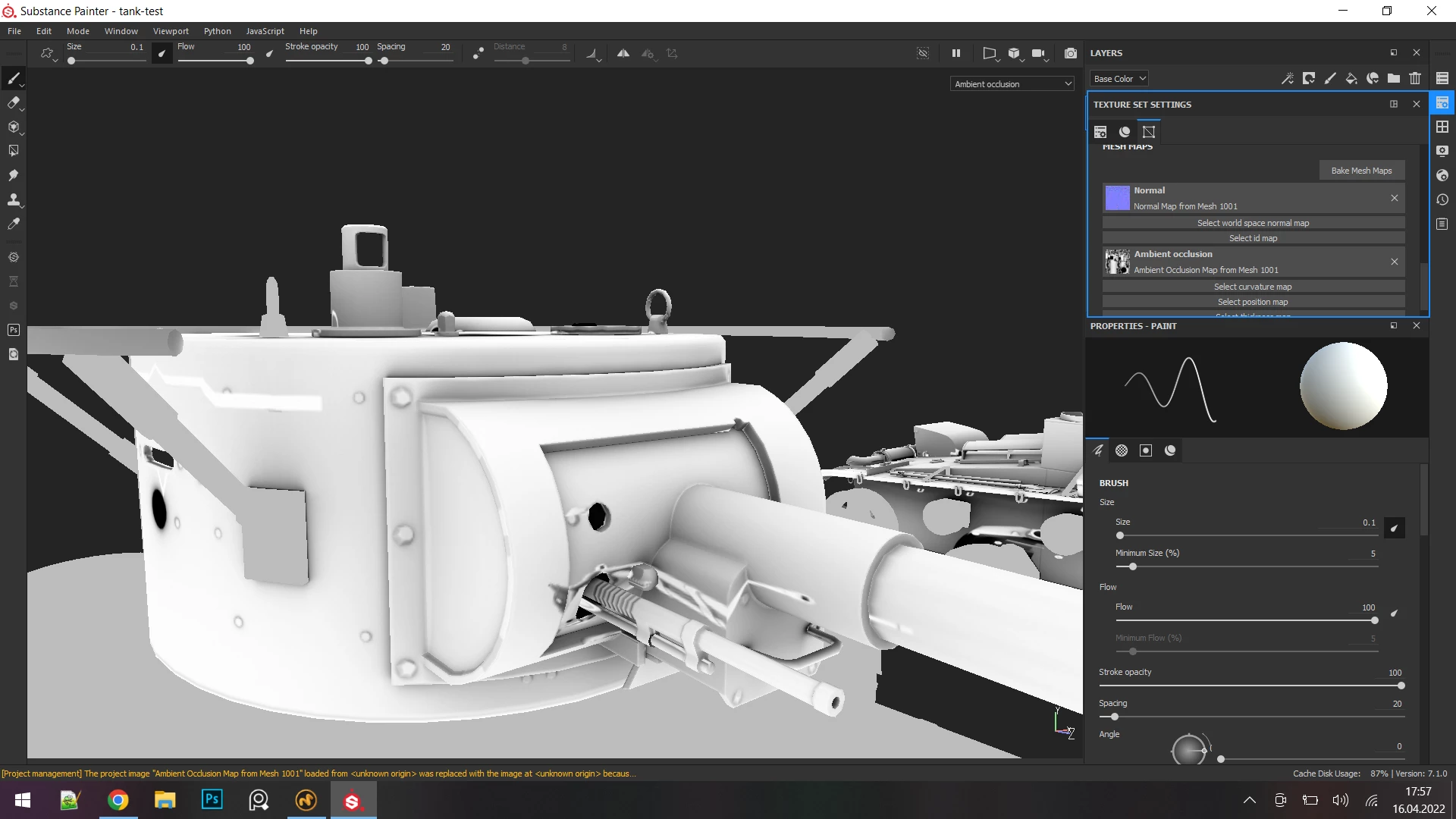The width and height of the screenshot is (1456, 819).
Task: Open the Viewport menu
Action: (171, 31)
